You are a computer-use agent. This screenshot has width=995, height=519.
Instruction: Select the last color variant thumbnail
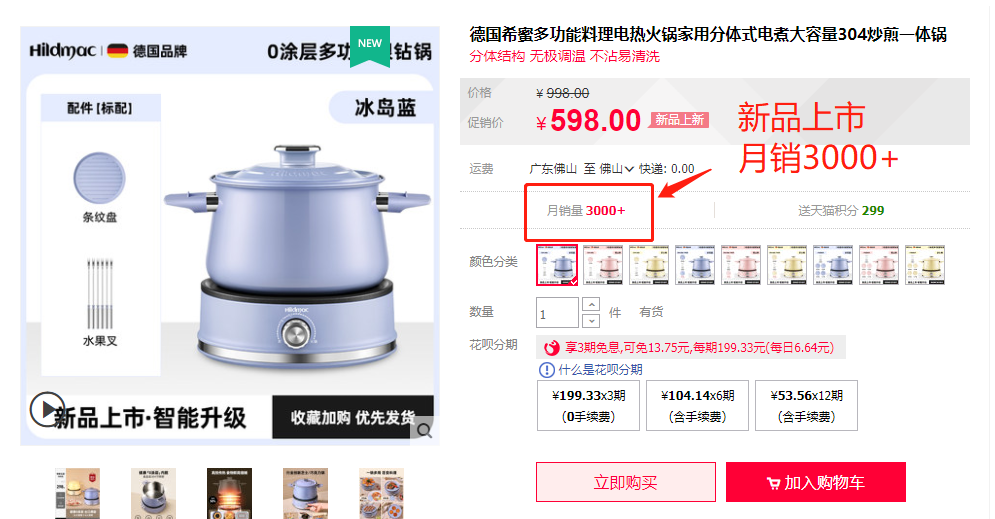click(925, 265)
